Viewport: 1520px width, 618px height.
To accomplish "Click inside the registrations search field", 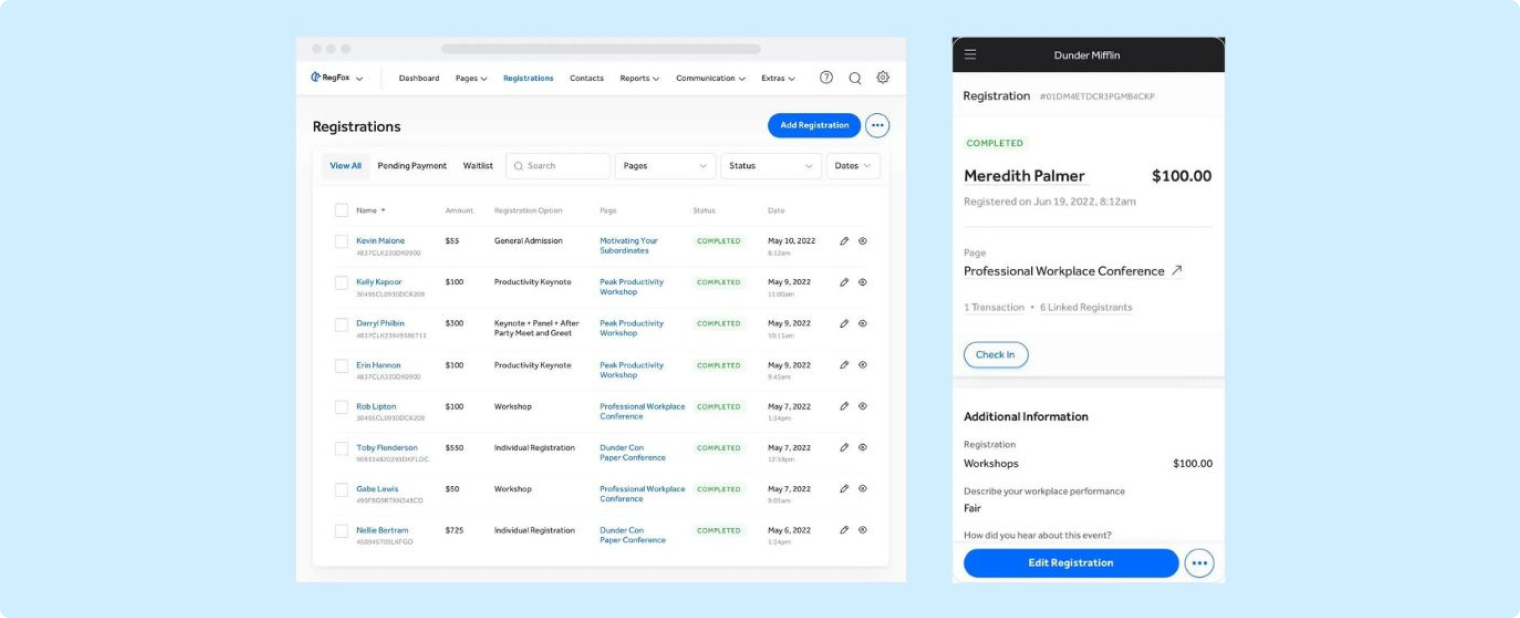I will tap(557, 165).
